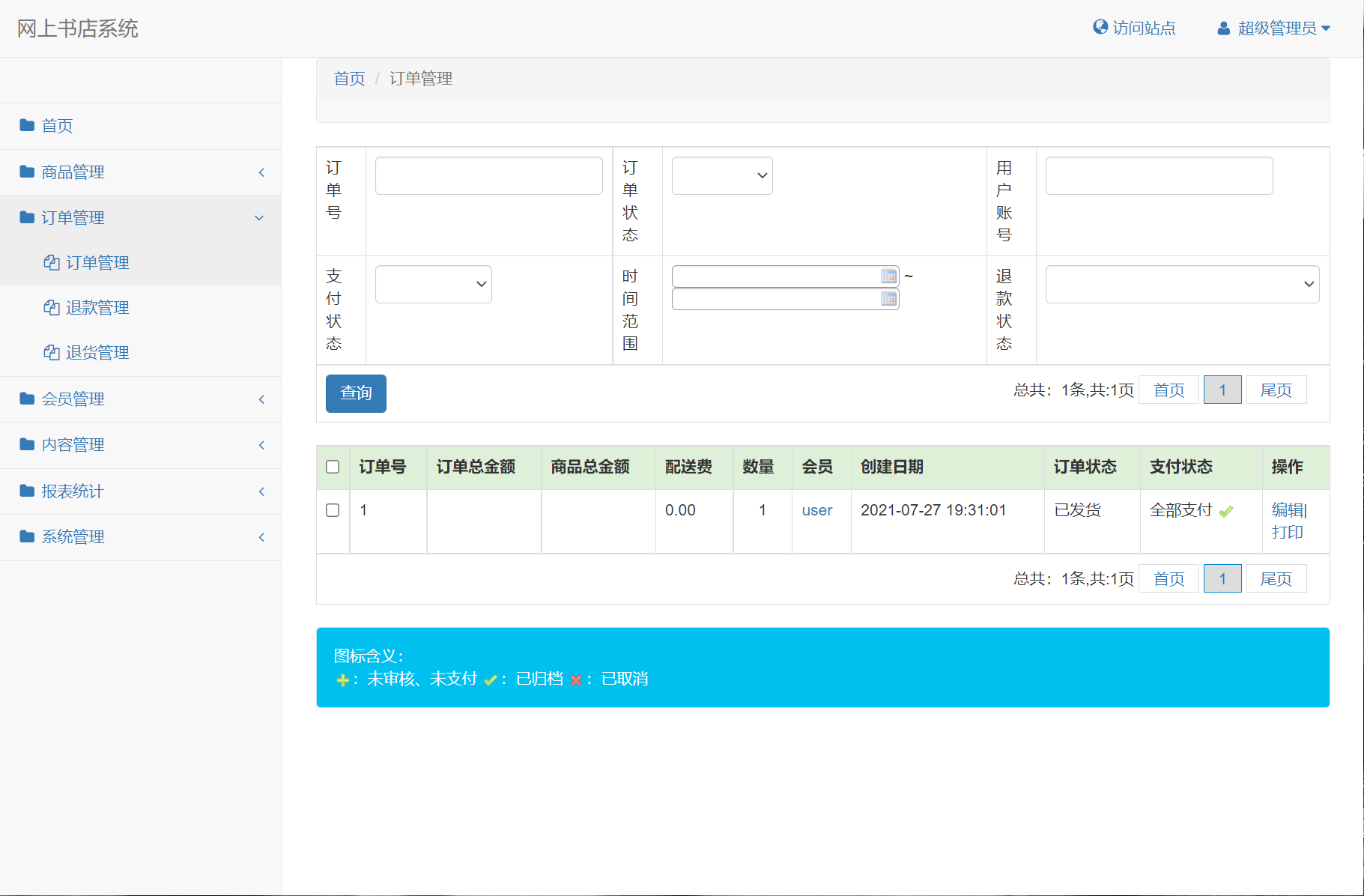
Task: Open the 支付状态 dropdown
Action: click(x=432, y=284)
